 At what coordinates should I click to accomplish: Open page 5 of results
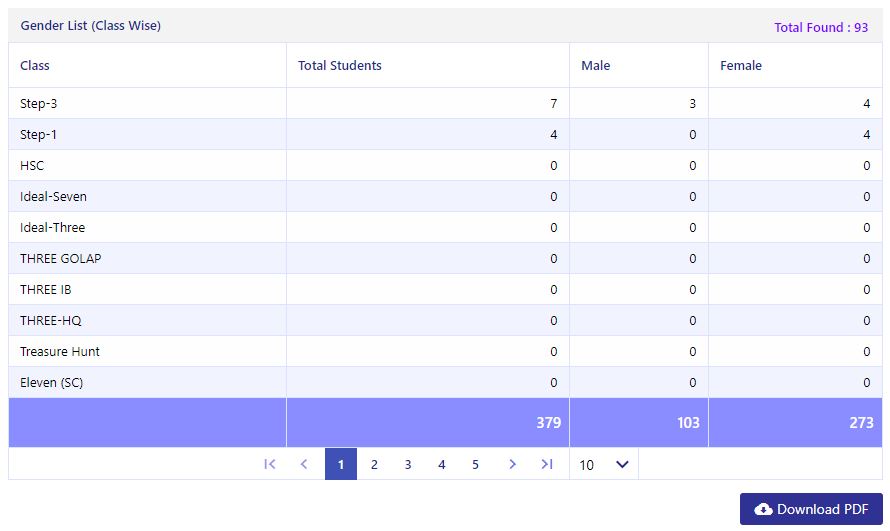(475, 464)
